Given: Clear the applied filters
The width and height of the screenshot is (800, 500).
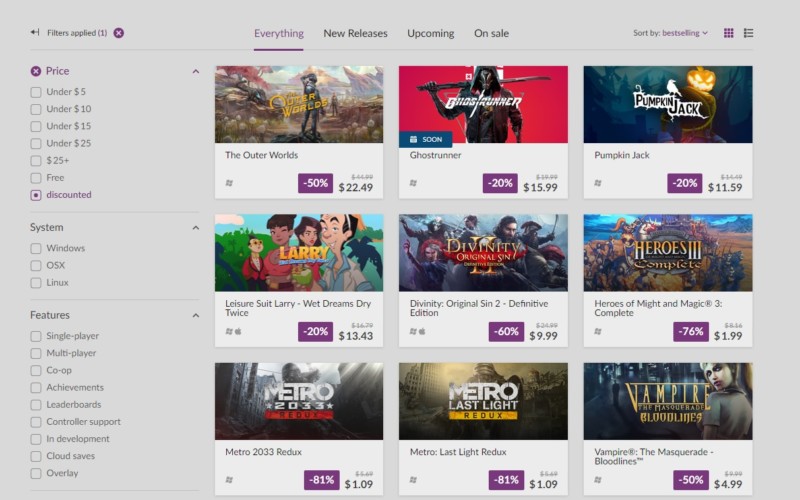Looking at the screenshot, I should 119,33.
